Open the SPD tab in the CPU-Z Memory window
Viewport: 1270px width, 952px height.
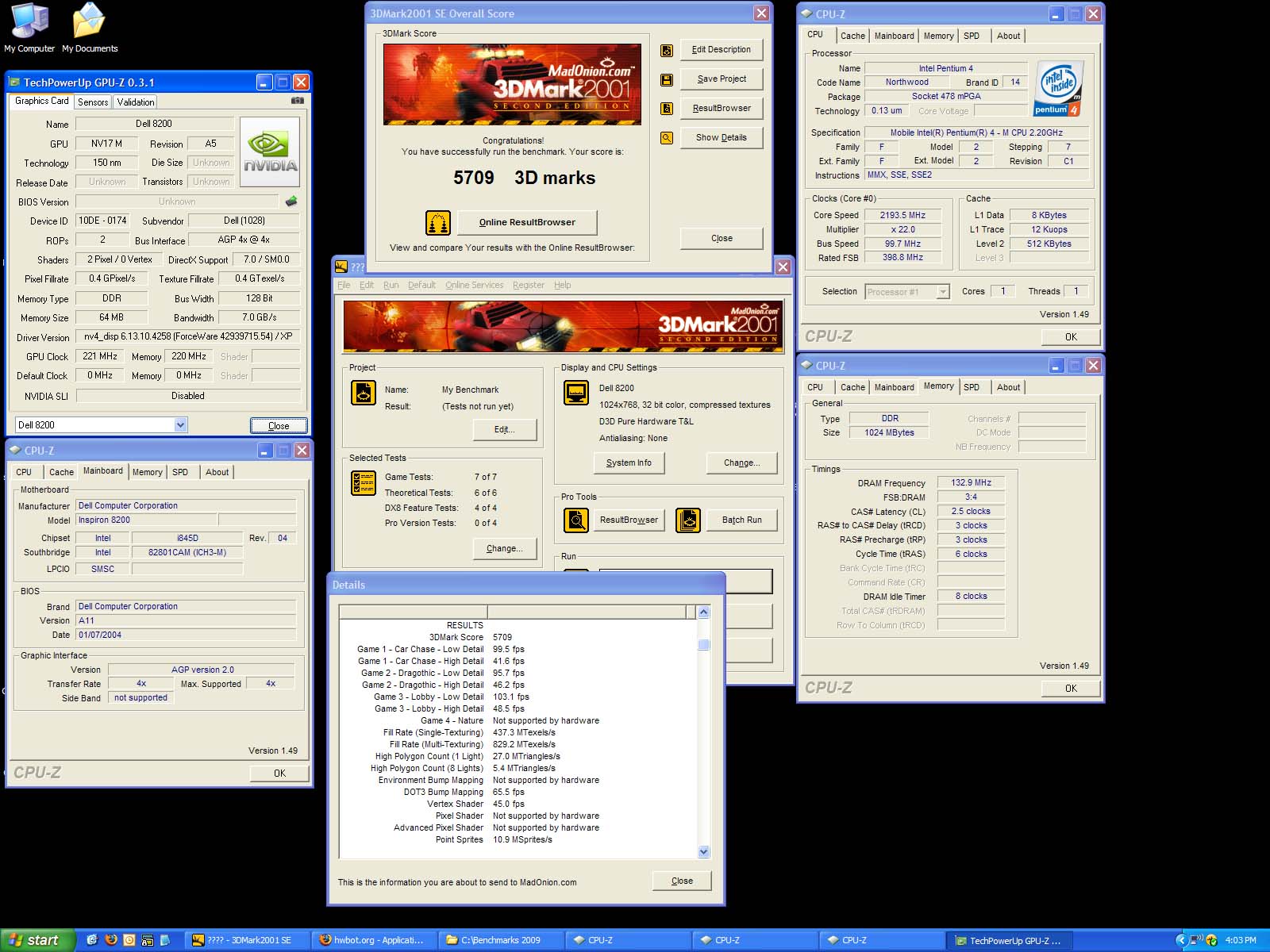tap(972, 387)
